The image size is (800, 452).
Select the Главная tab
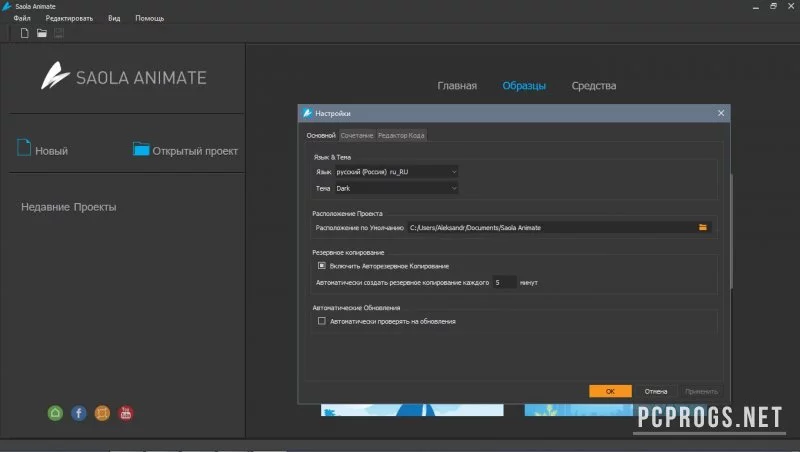[x=457, y=86]
